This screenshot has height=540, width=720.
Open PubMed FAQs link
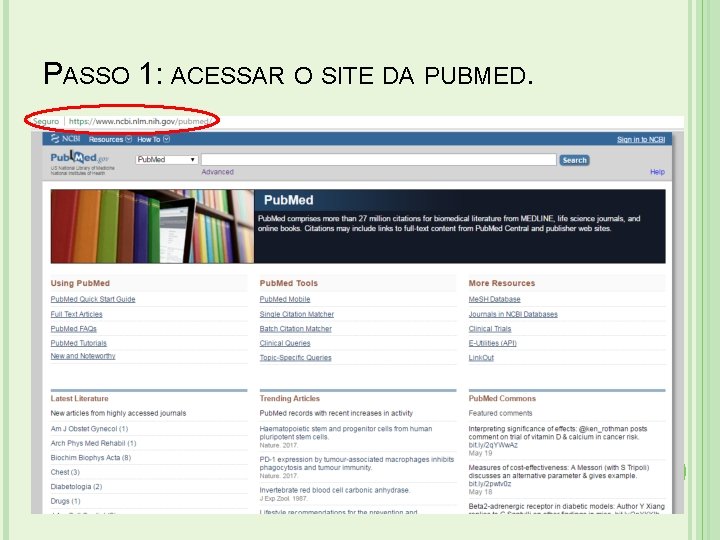click(73, 329)
